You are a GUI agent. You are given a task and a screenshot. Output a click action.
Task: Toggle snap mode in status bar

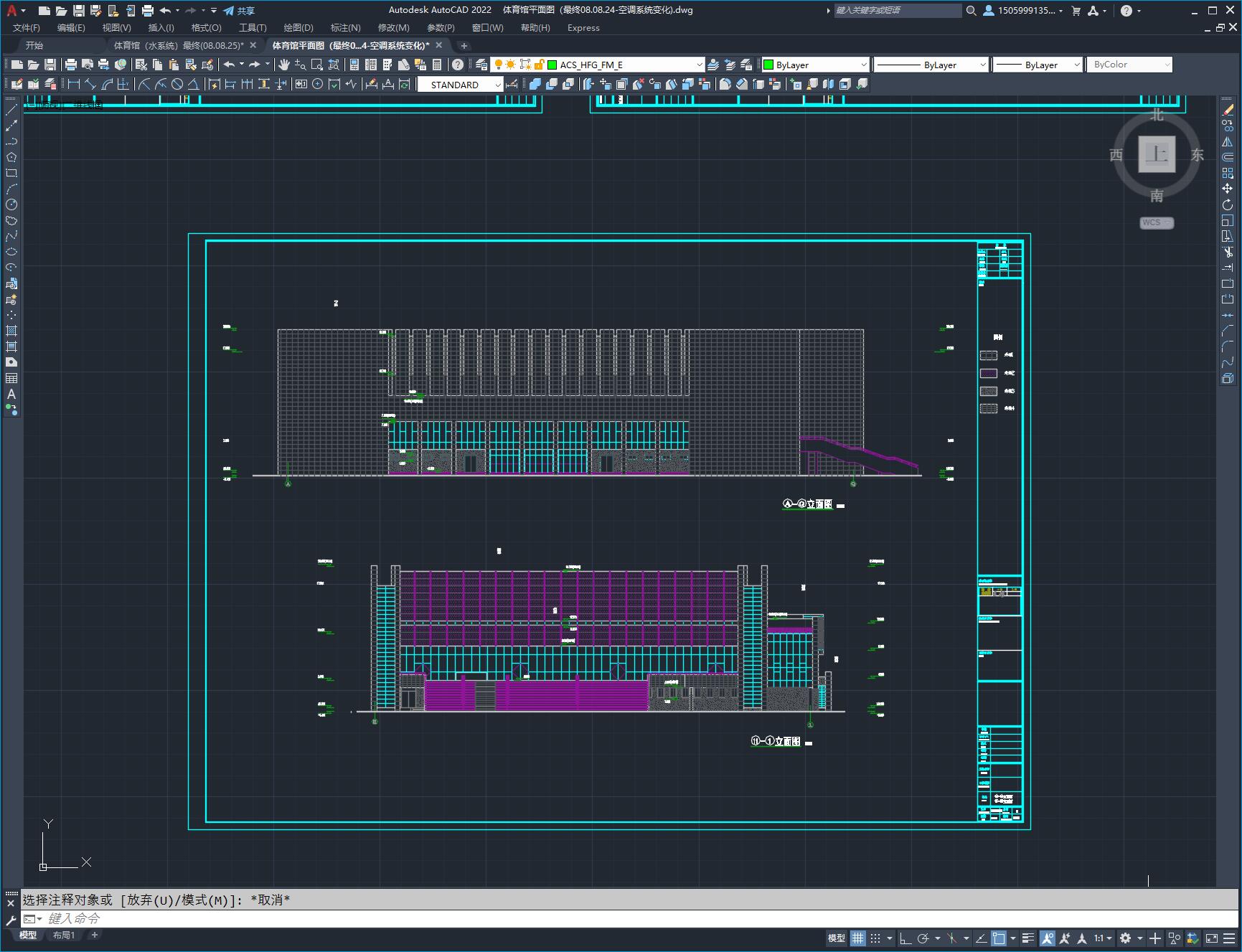click(x=875, y=938)
